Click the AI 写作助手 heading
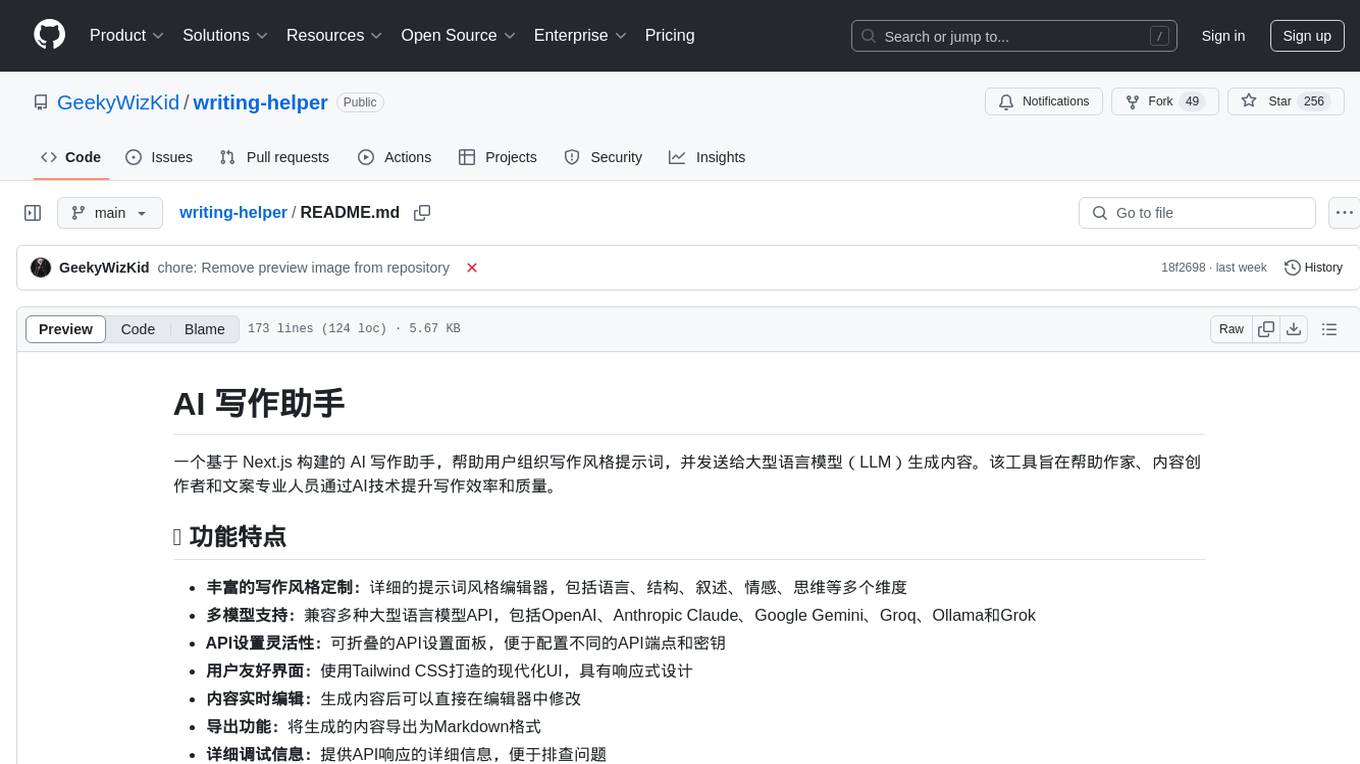 pos(259,403)
